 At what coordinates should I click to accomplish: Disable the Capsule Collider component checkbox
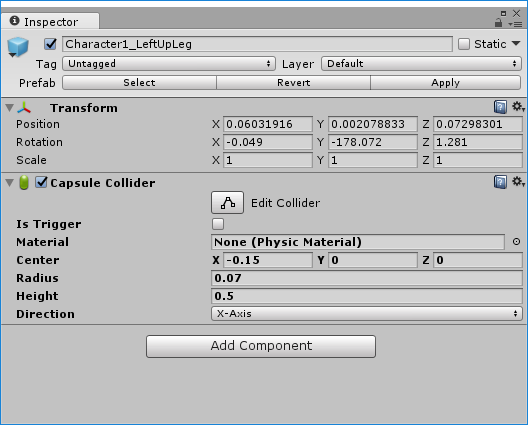tap(41, 182)
